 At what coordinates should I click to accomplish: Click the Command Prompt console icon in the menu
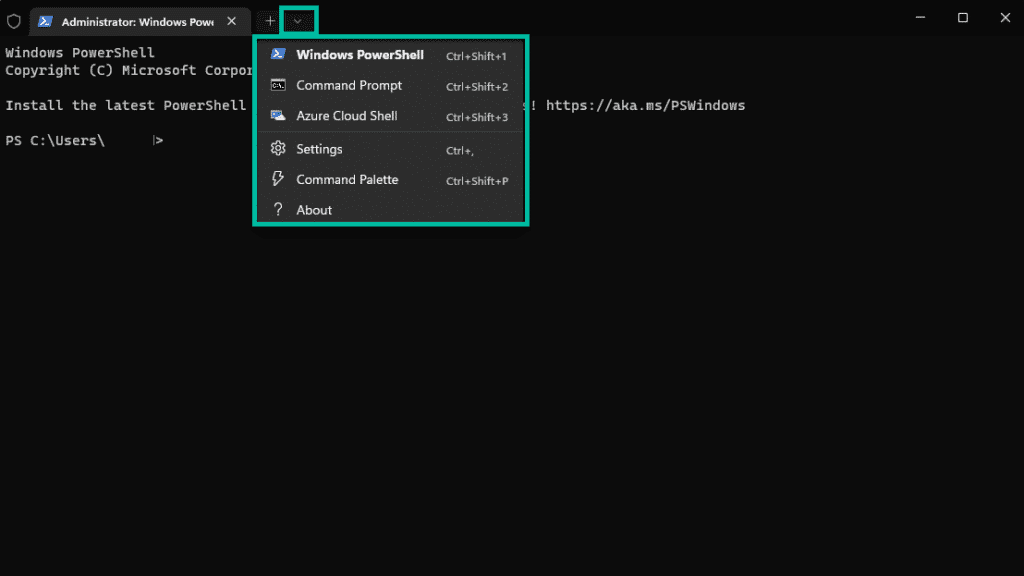point(278,86)
